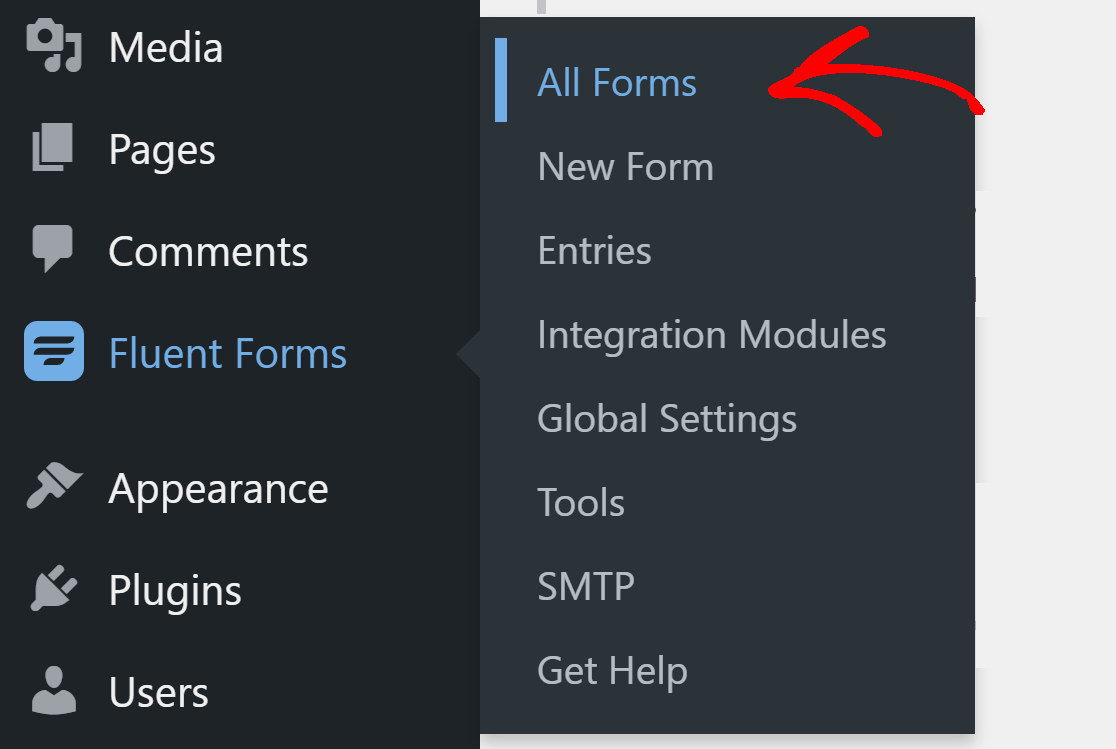The image size is (1116, 749).
Task: Open the Pages section
Action: click(x=162, y=148)
